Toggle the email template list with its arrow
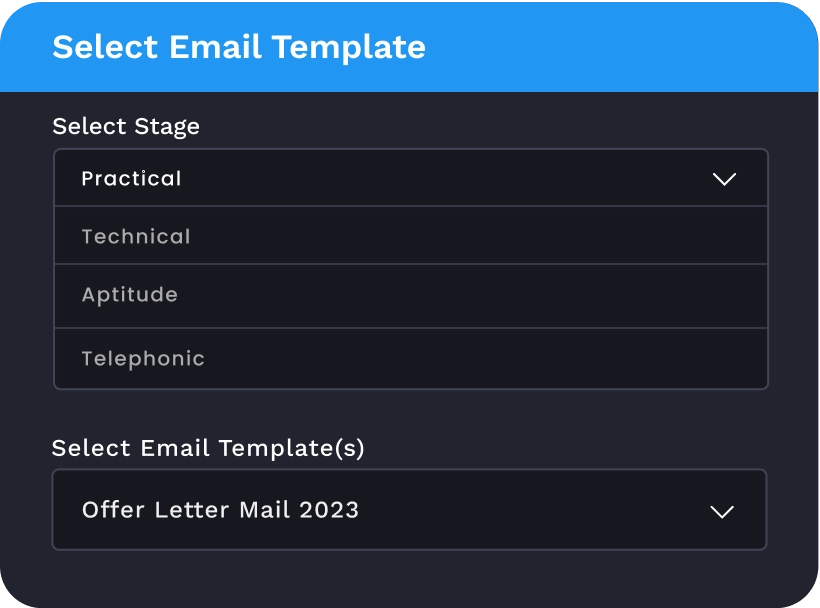The width and height of the screenshot is (820, 608). coord(721,511)
